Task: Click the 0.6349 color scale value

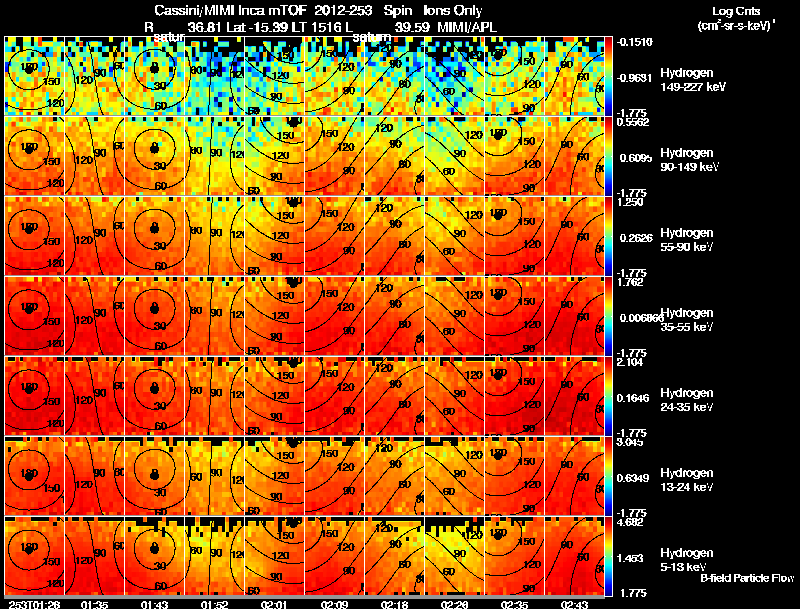Action: pos(634,478)
